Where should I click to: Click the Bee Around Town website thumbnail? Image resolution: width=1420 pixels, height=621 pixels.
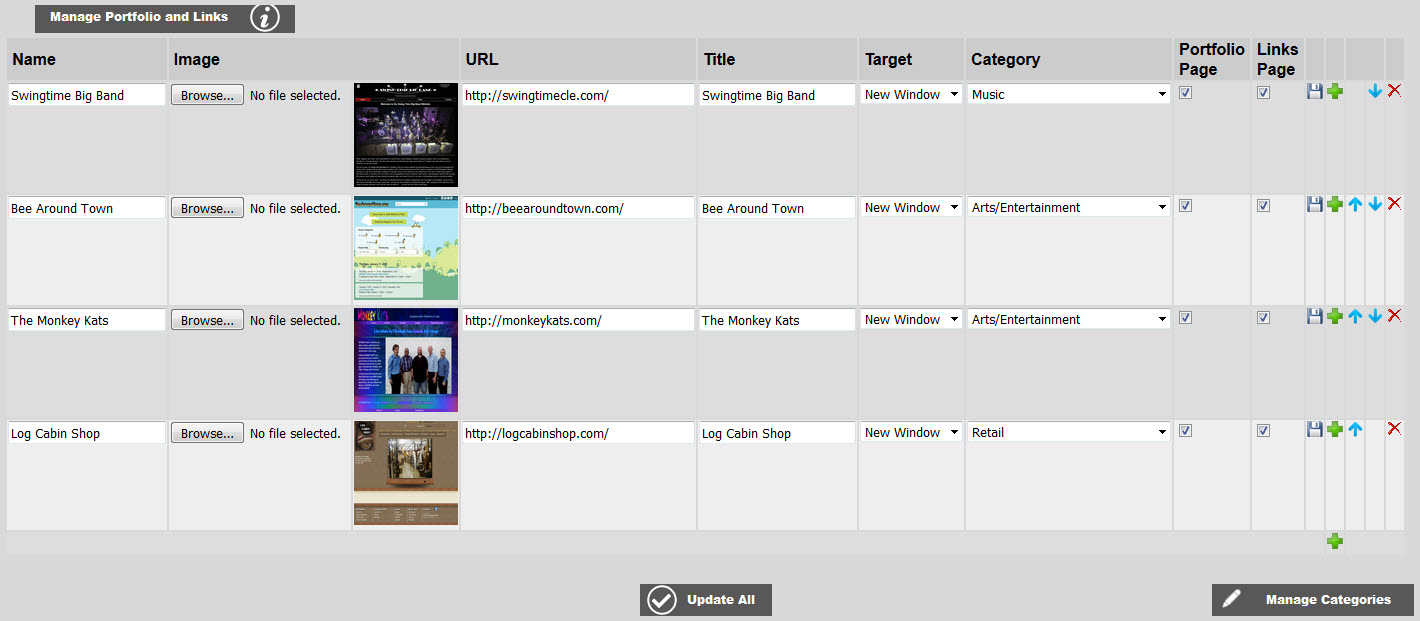[x=406, y=248]
